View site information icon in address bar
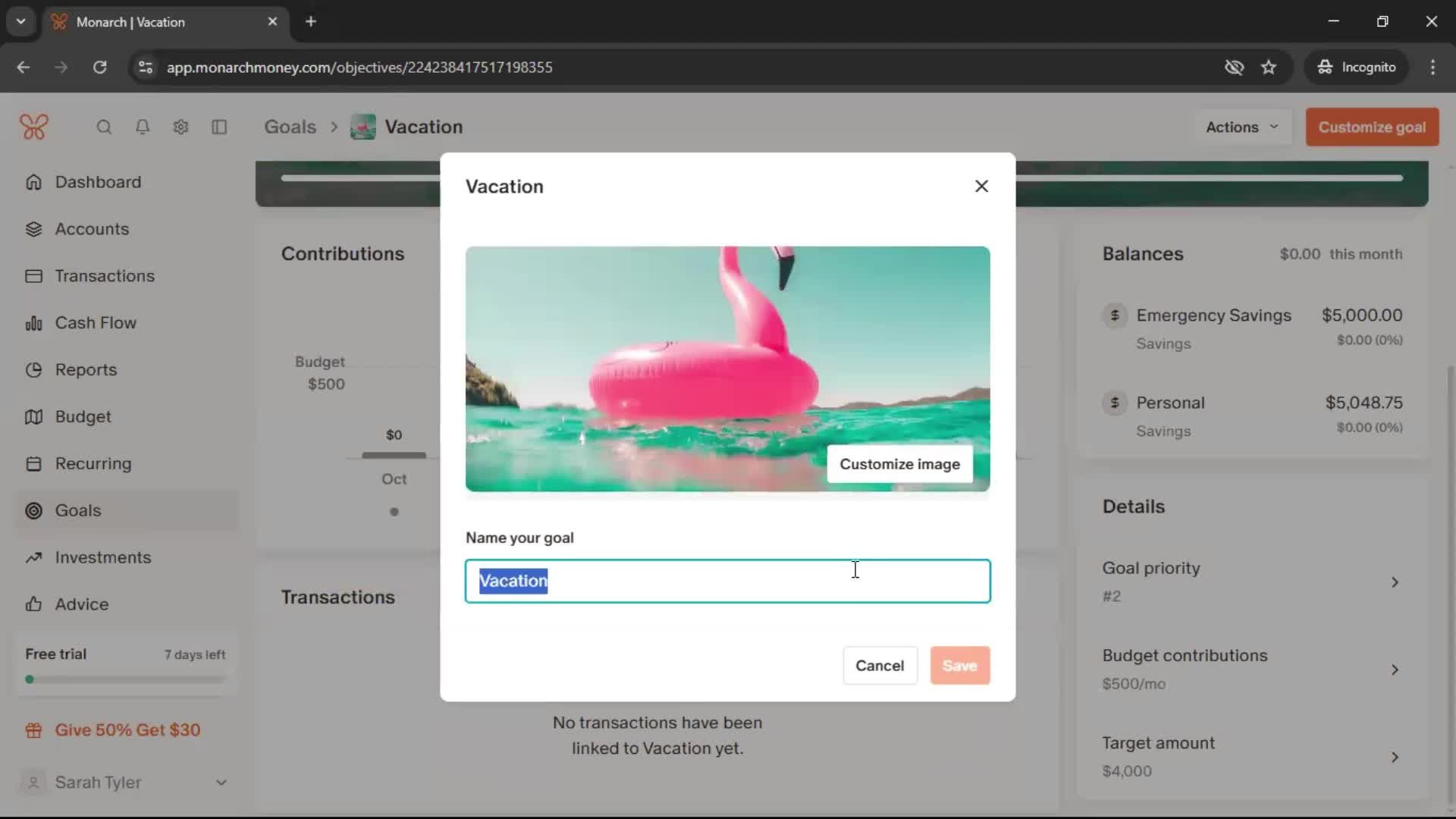The height and width of the screenshot is (819, 1456). tap(146, 67)
